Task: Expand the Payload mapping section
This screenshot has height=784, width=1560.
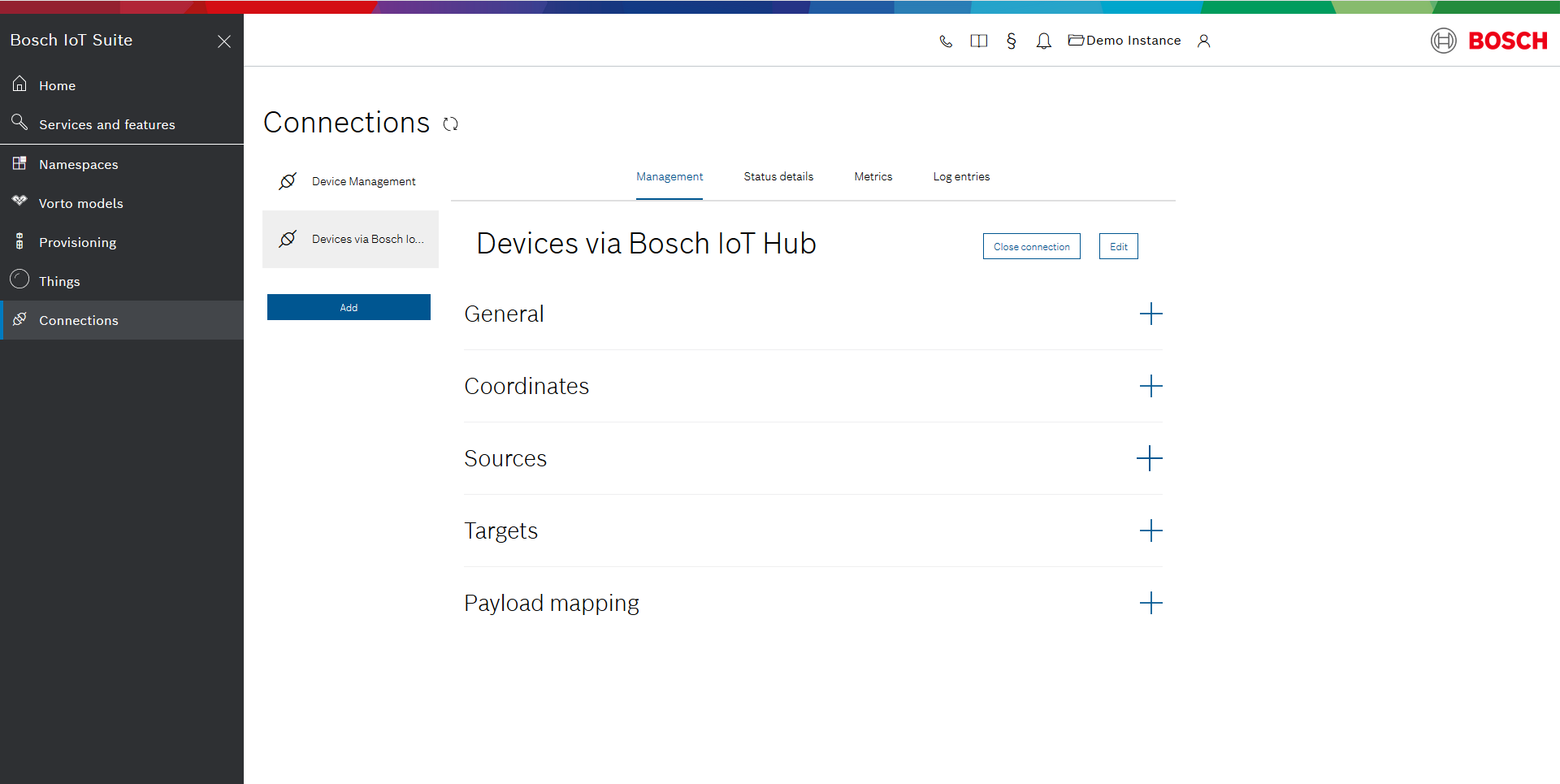Action: click(1150, 603)
